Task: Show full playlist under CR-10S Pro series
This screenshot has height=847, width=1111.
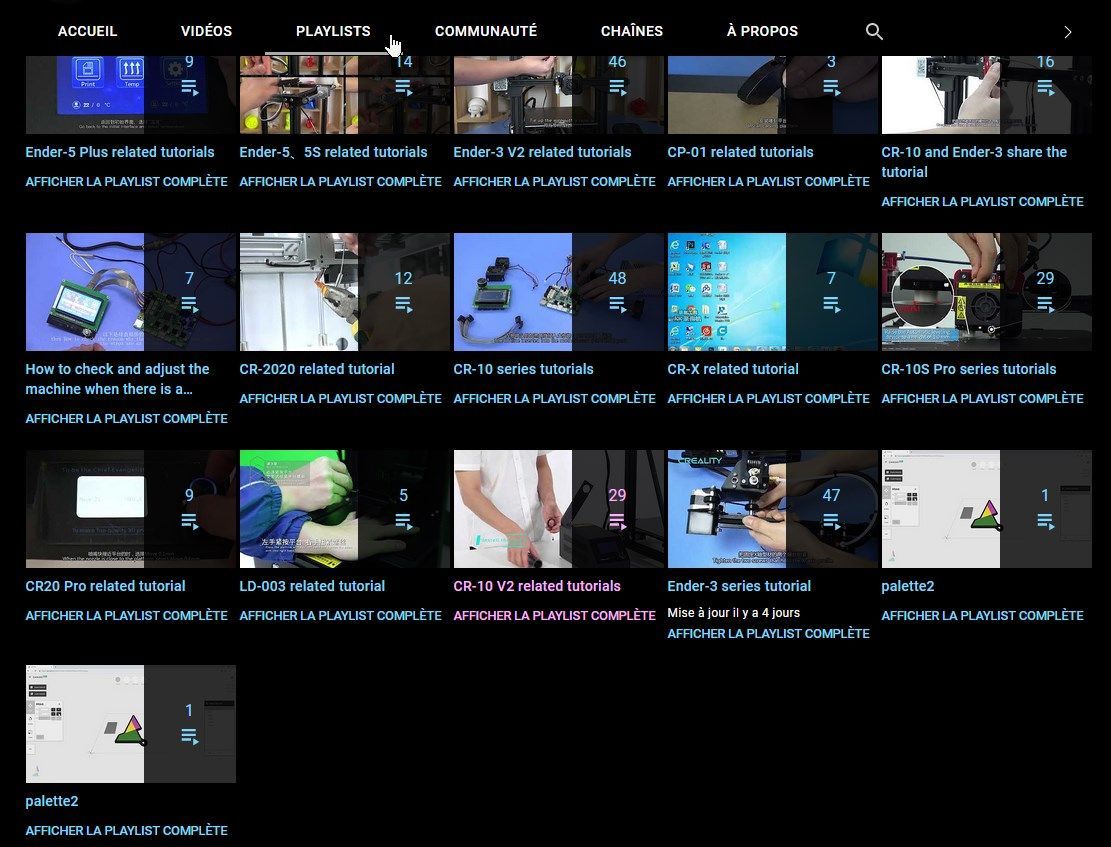Action: (x=982, y=398)
